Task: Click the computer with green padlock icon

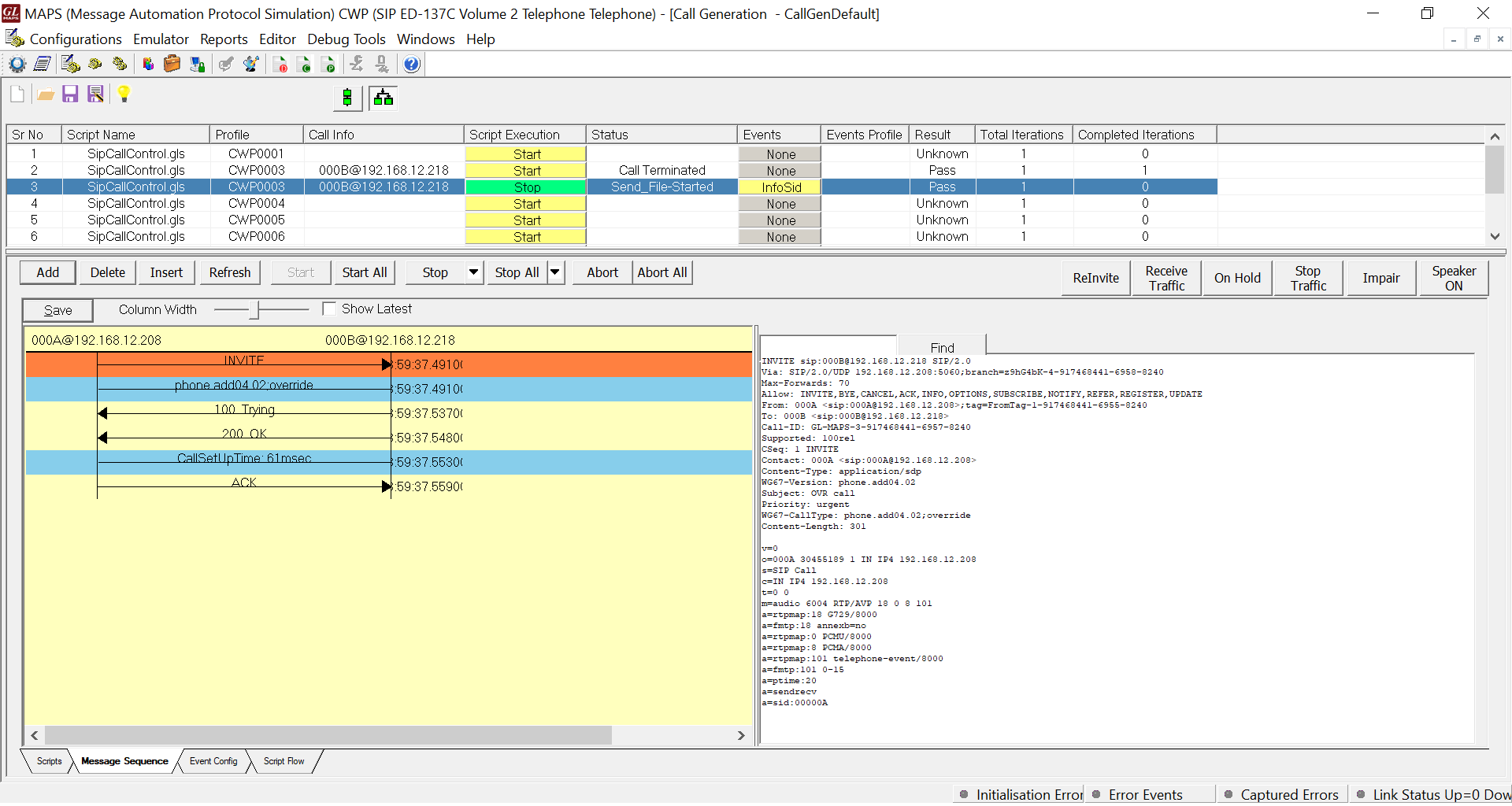Action: [197, 65]
